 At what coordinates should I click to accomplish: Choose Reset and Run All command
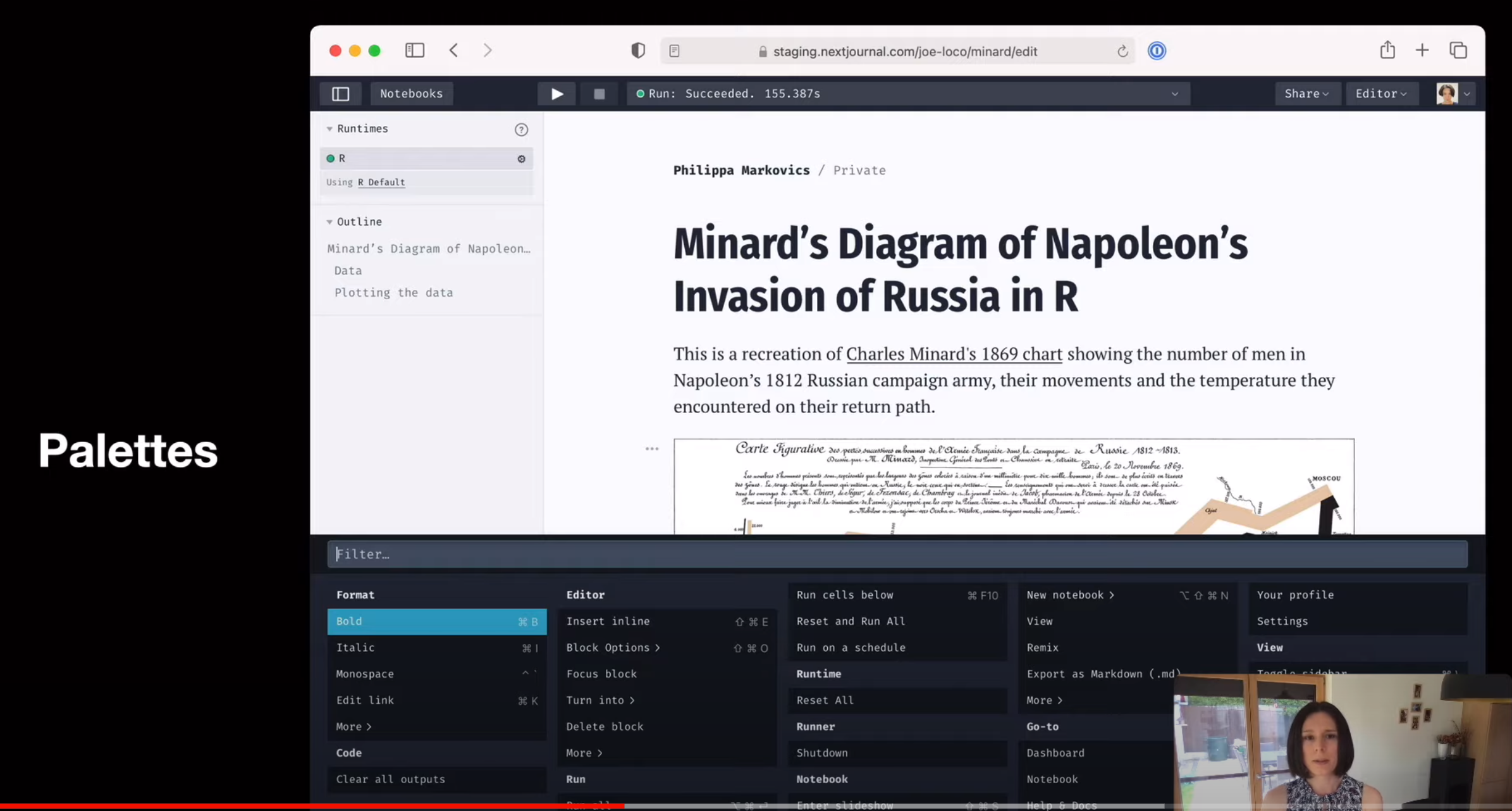(851, 621)
